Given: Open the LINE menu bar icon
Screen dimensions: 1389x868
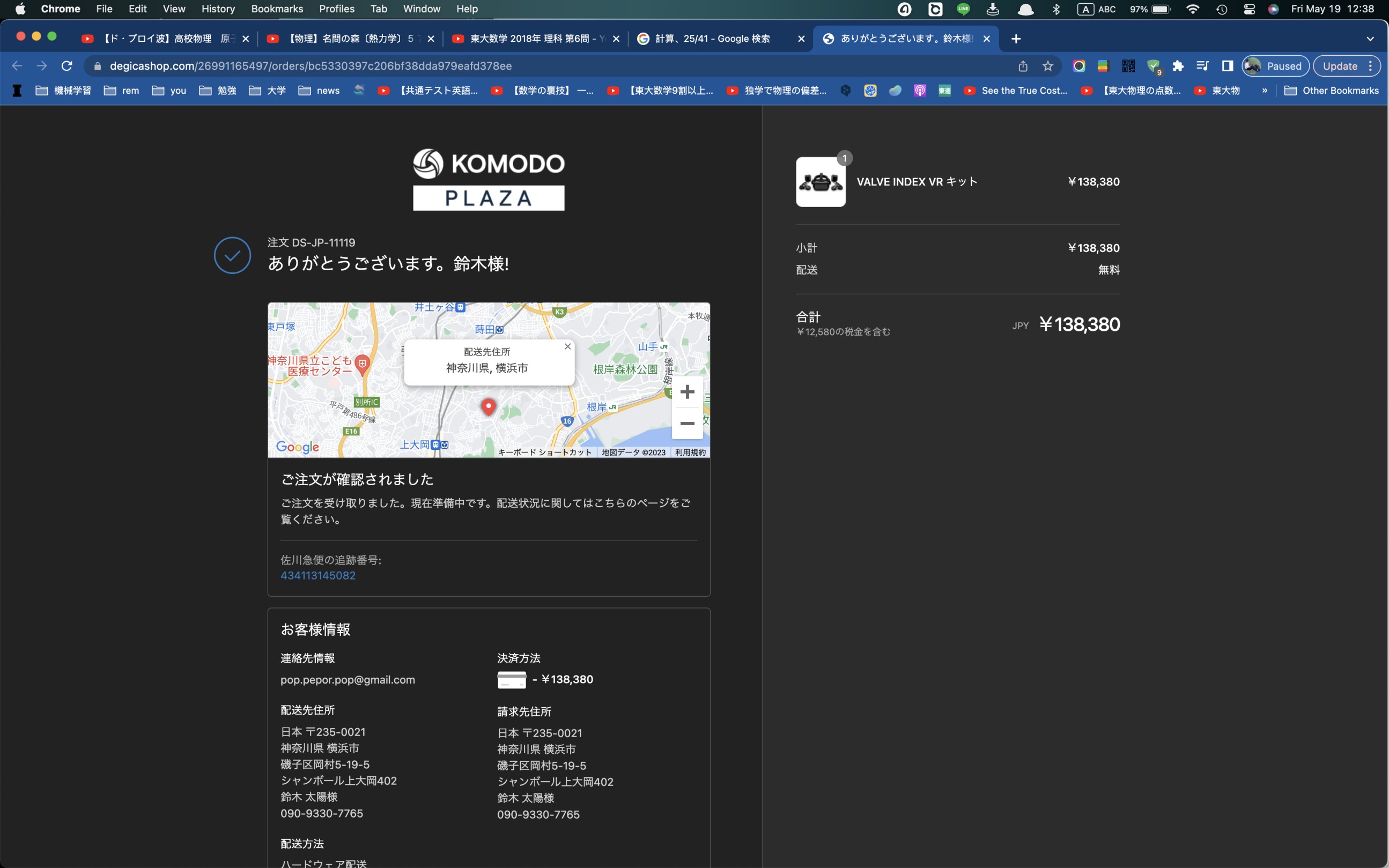Looking at the screenshot, I should click(964, 9).
